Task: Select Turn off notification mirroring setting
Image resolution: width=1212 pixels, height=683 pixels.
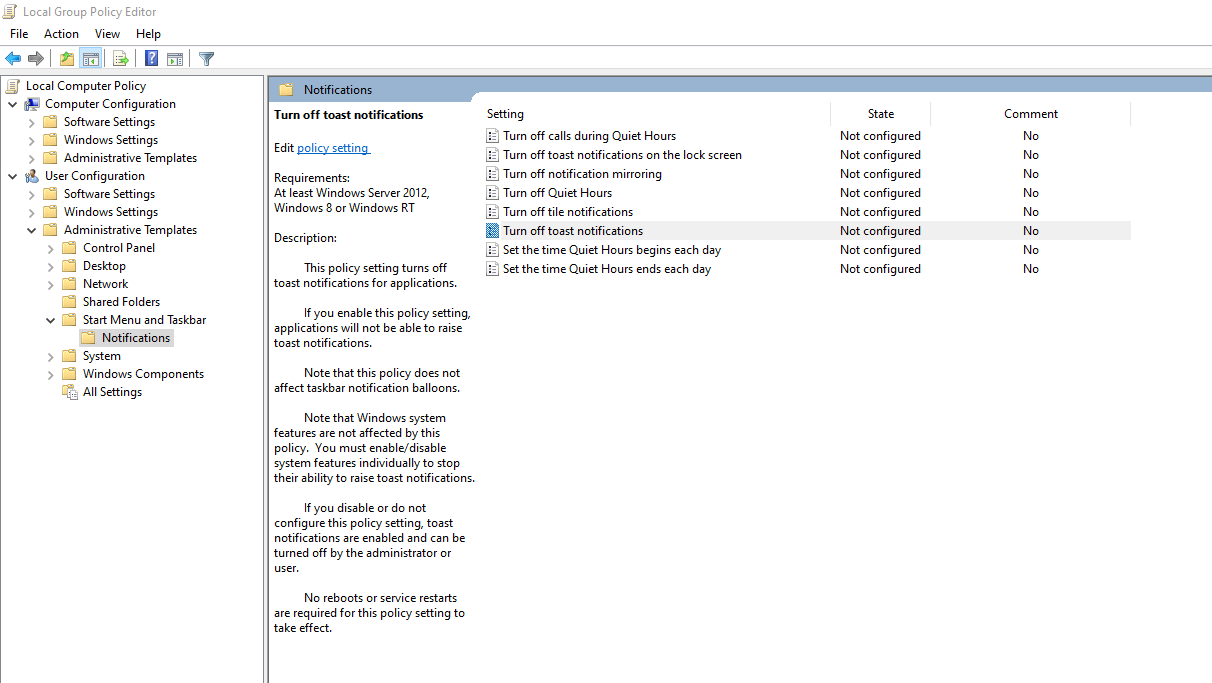Action: tap(582, 174)
